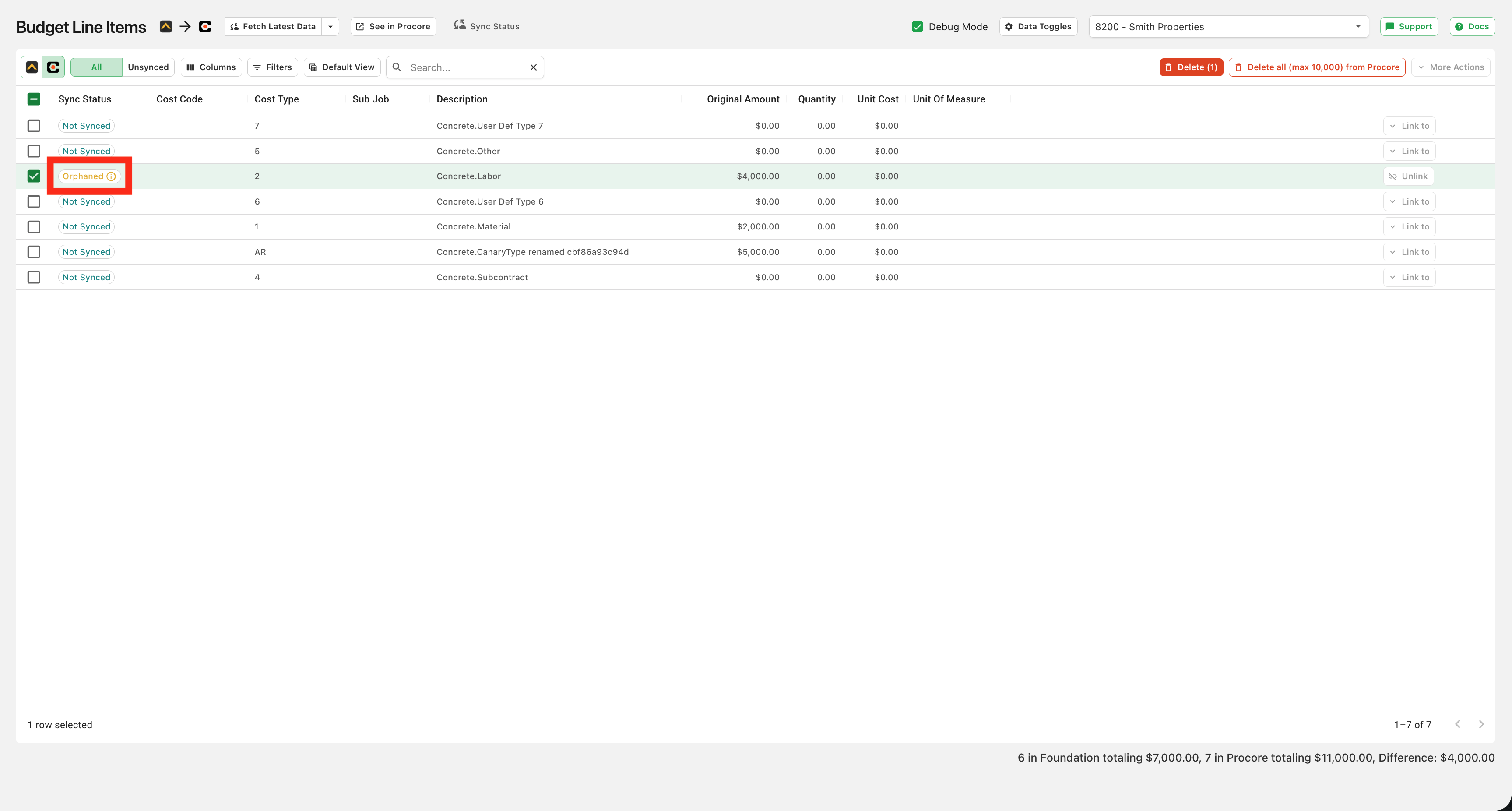
Task: Sort by the Description column header
Action: point(462,99)
